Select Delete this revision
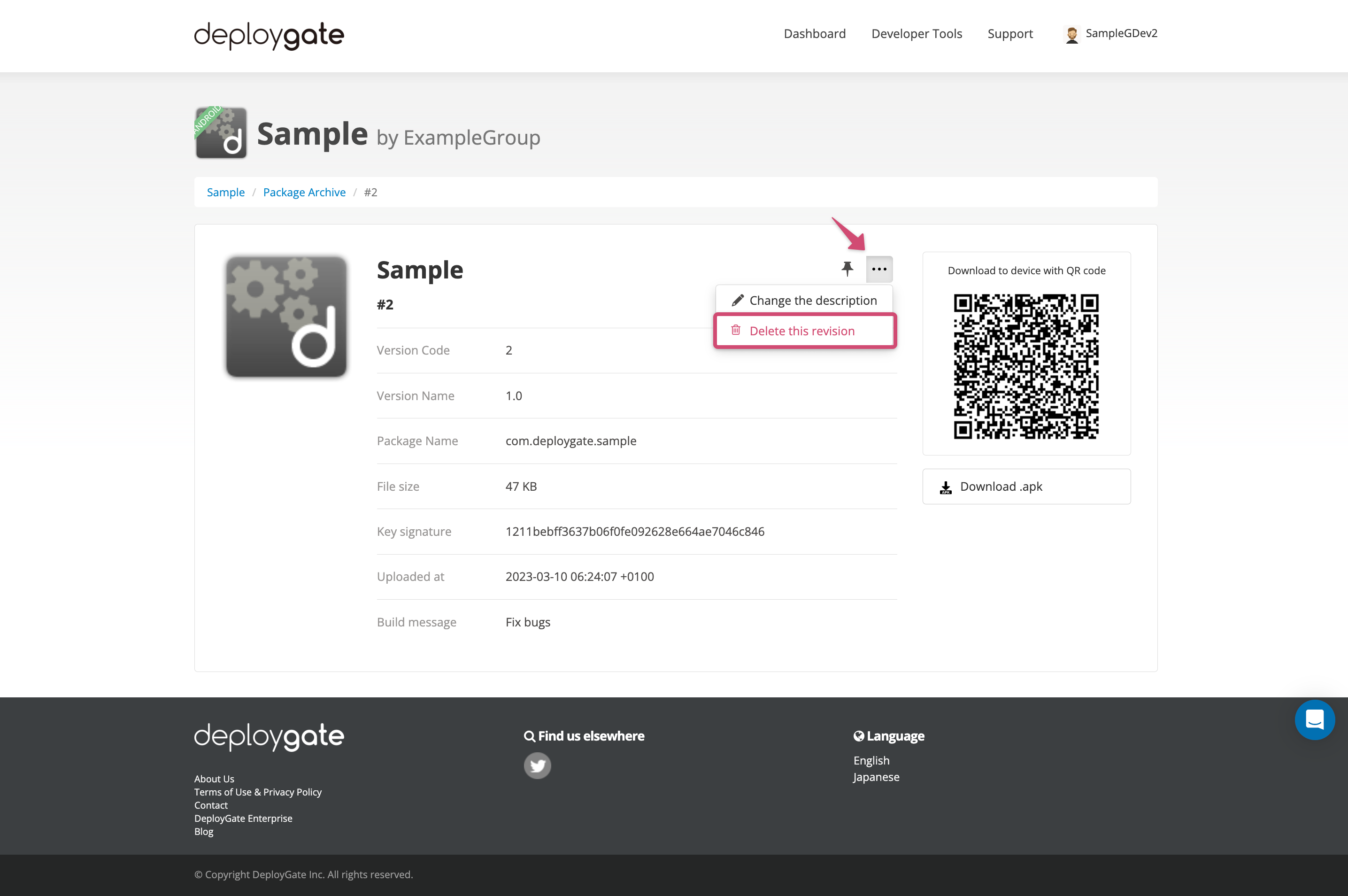The width and height of the screenshot is (1348, 896). 802,330
